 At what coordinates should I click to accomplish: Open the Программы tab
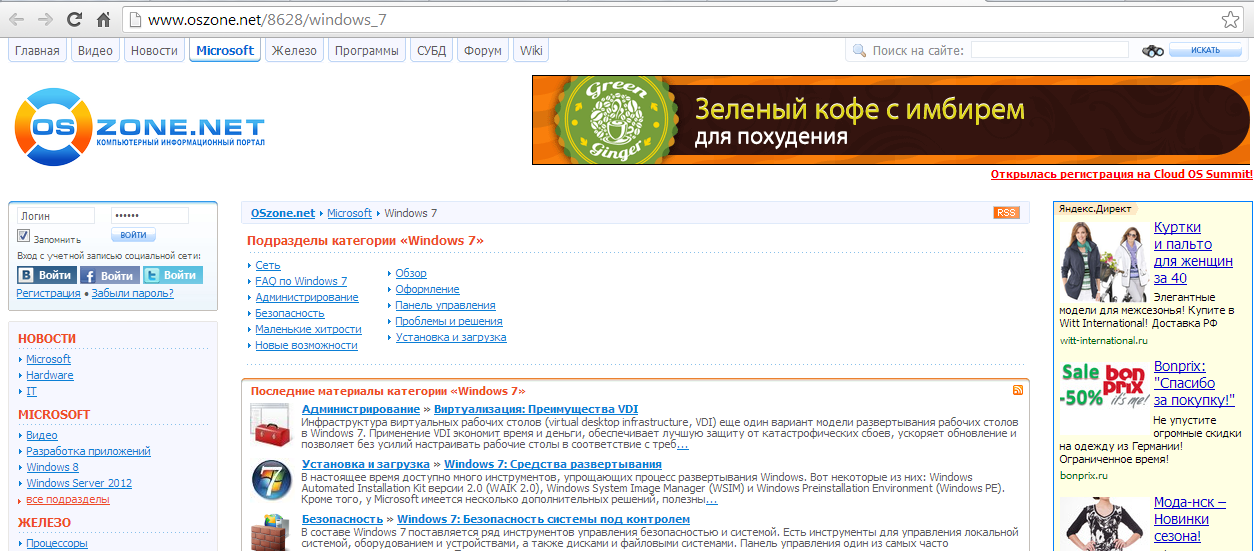[x=366, y=50]
